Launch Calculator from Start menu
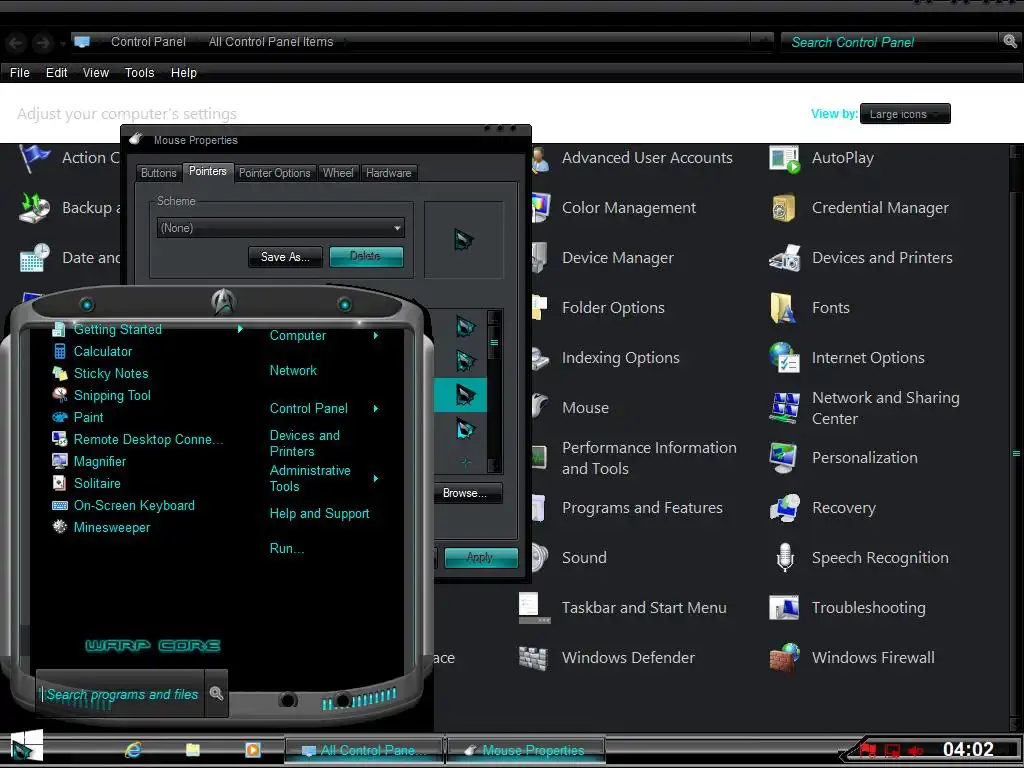 tap(103, 351)
